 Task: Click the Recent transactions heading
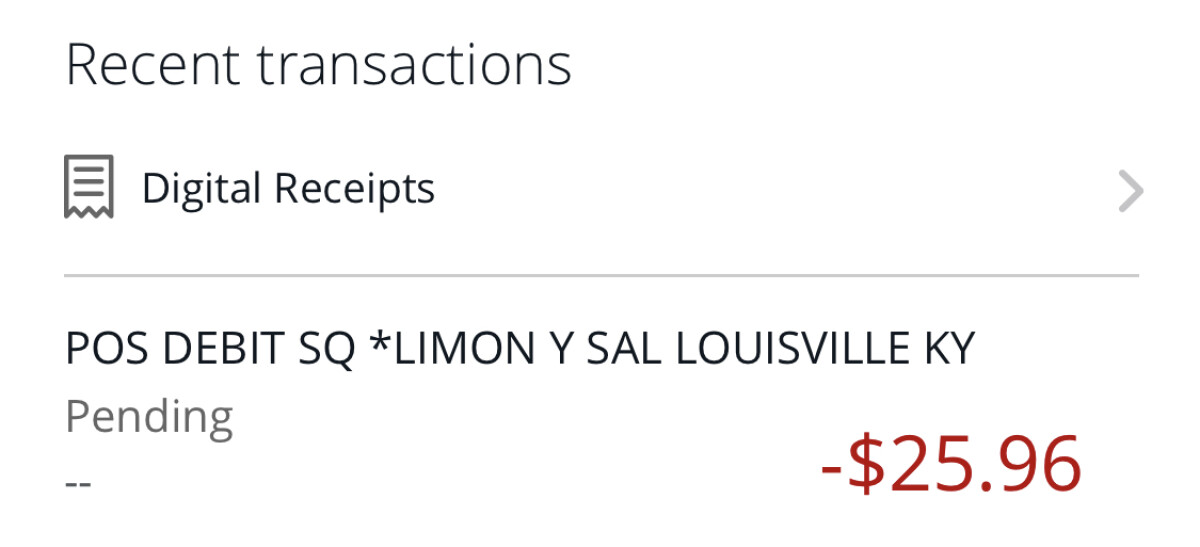(318, 66)
